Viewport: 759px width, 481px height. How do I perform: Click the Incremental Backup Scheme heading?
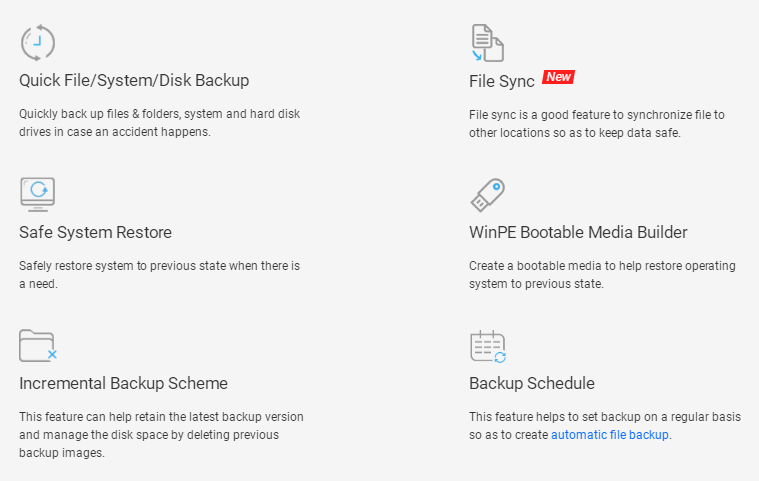click(x=123, y=383)
